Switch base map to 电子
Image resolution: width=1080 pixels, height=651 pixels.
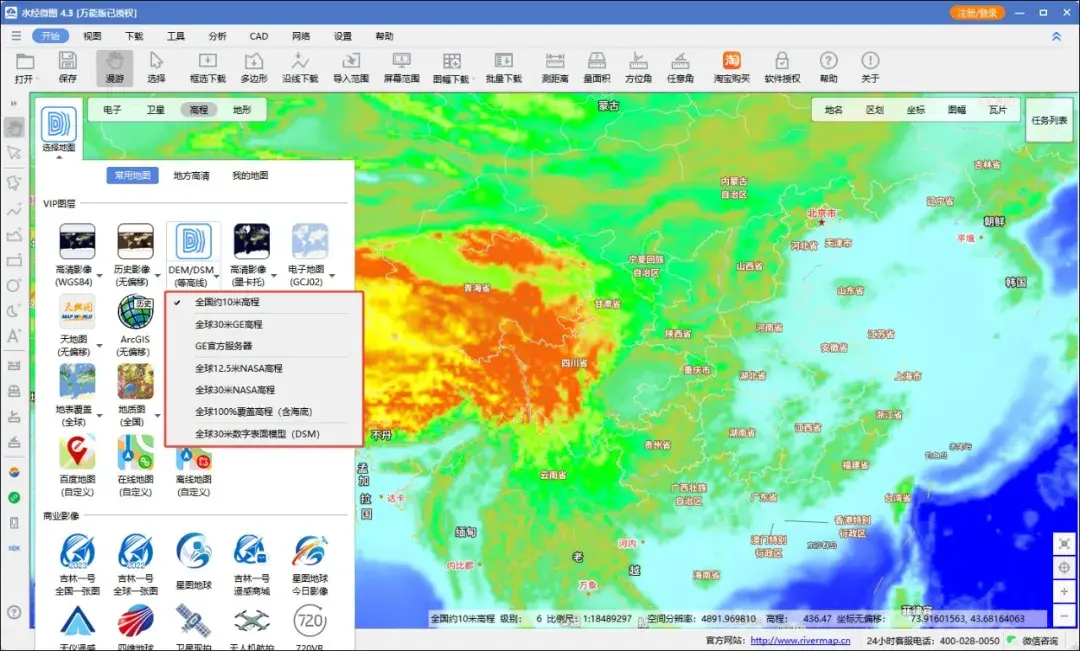pyautogui.click(x=112, y=110)
